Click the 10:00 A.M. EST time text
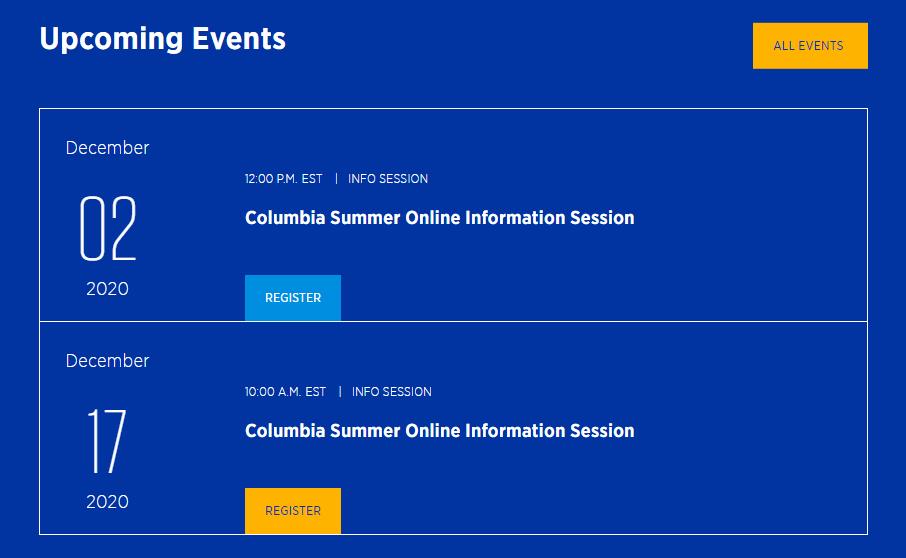This screenshot has width=906, height=558. (285, 392)
